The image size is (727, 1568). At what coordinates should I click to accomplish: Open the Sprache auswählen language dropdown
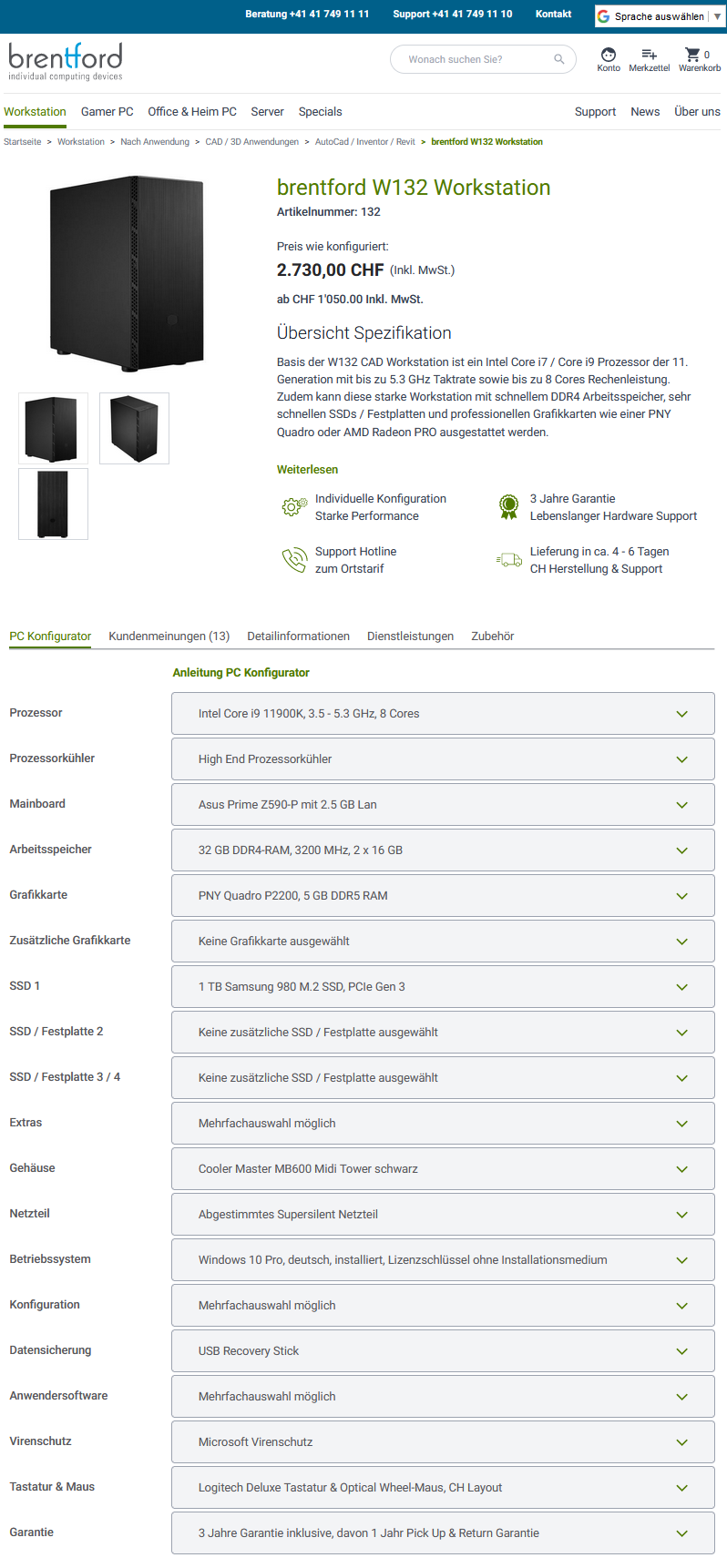click(660, 16)
